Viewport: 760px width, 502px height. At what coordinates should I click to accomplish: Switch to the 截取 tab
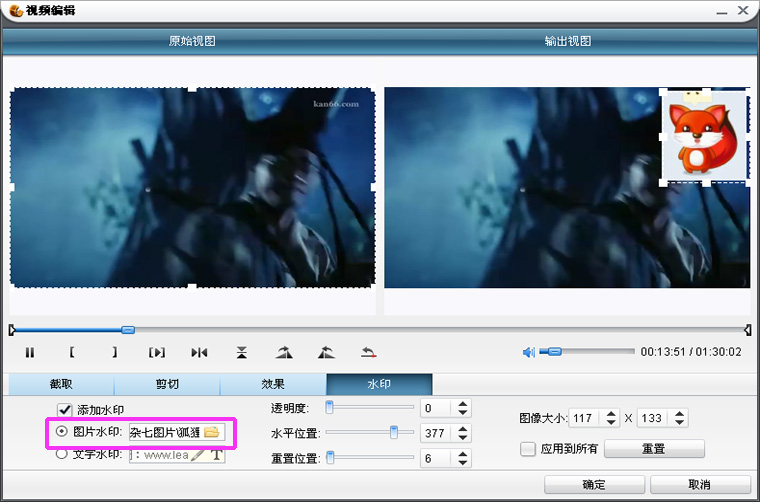[x=61, y=384]
